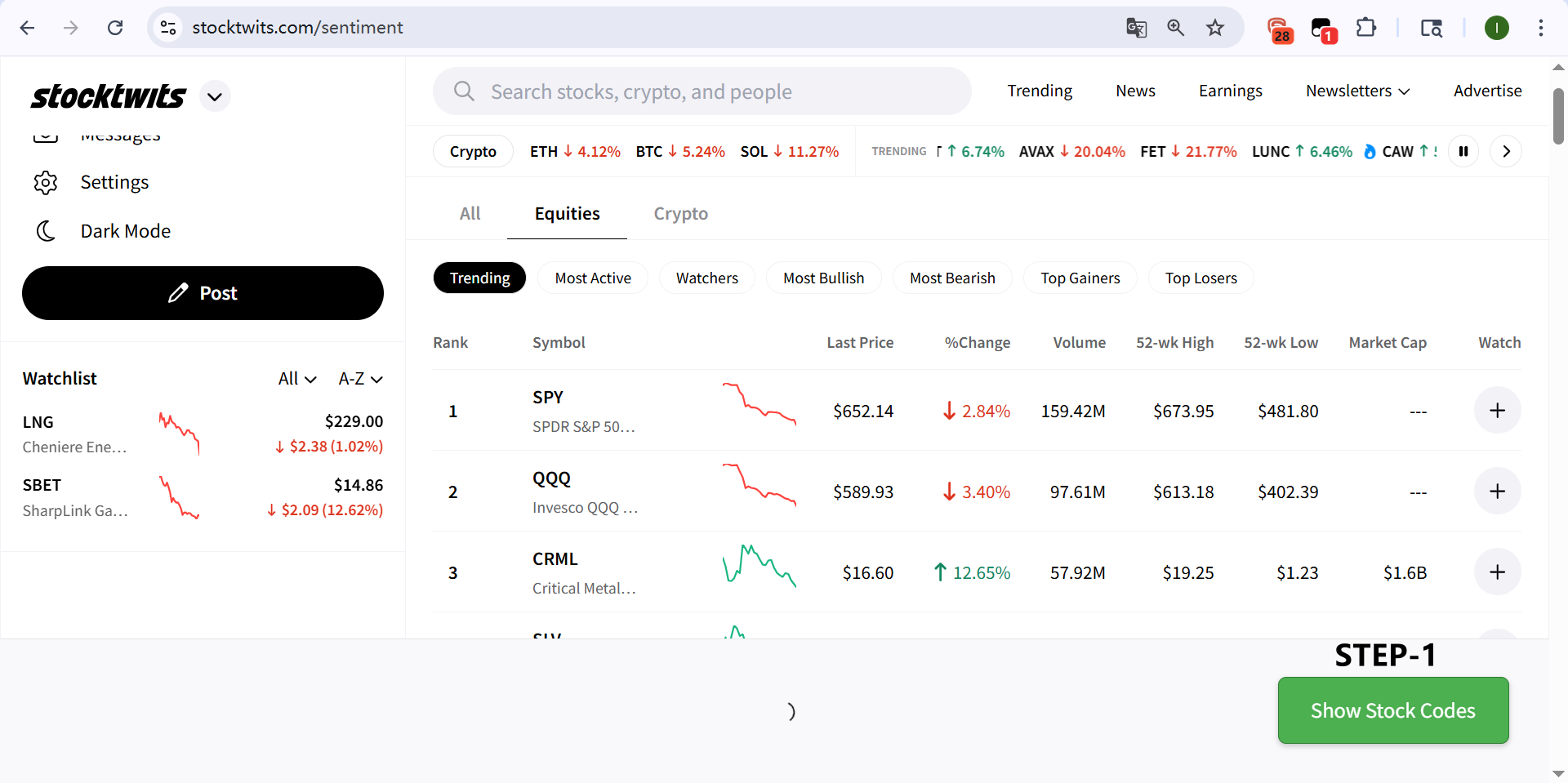Image resolution: width=1568 pixels, height=783 pixels.
Task: Switch to the Crypto tab
Action: 680,214
